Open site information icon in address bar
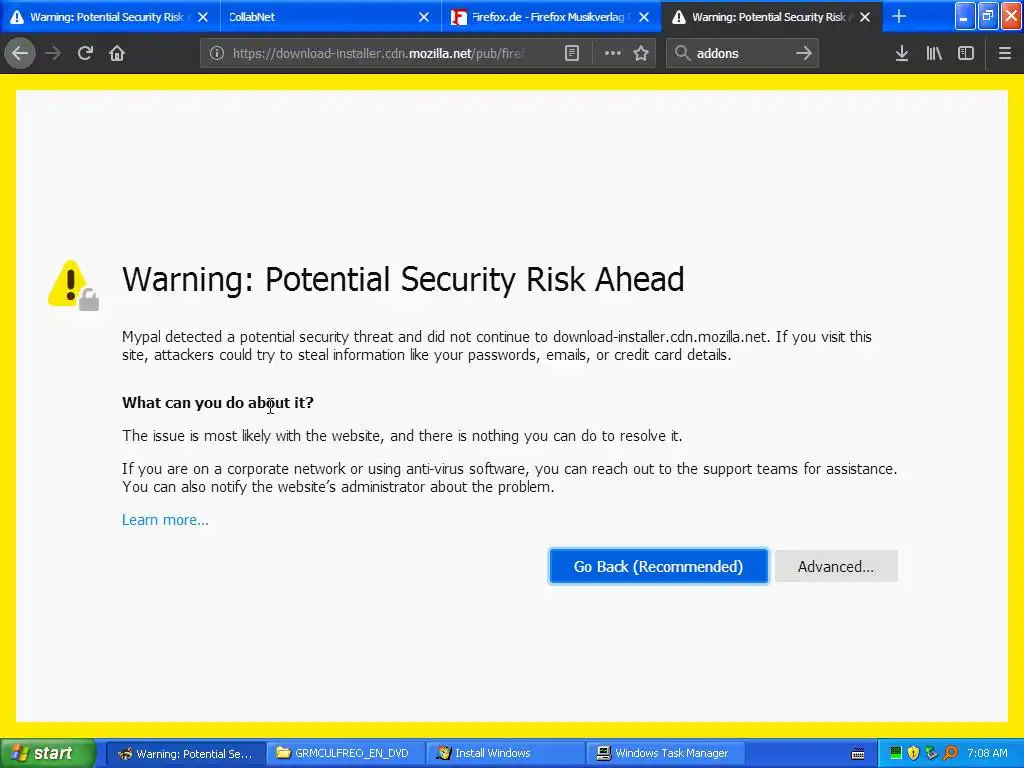This screenshot has height=768, width=1024. click(217, 53)
